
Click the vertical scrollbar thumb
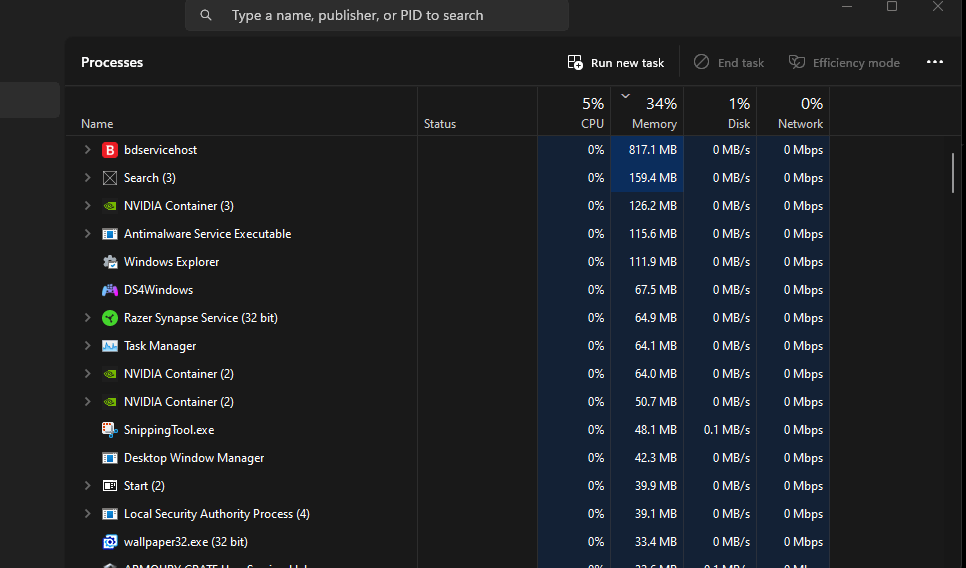pyautogui.click(x=953, y=174)
